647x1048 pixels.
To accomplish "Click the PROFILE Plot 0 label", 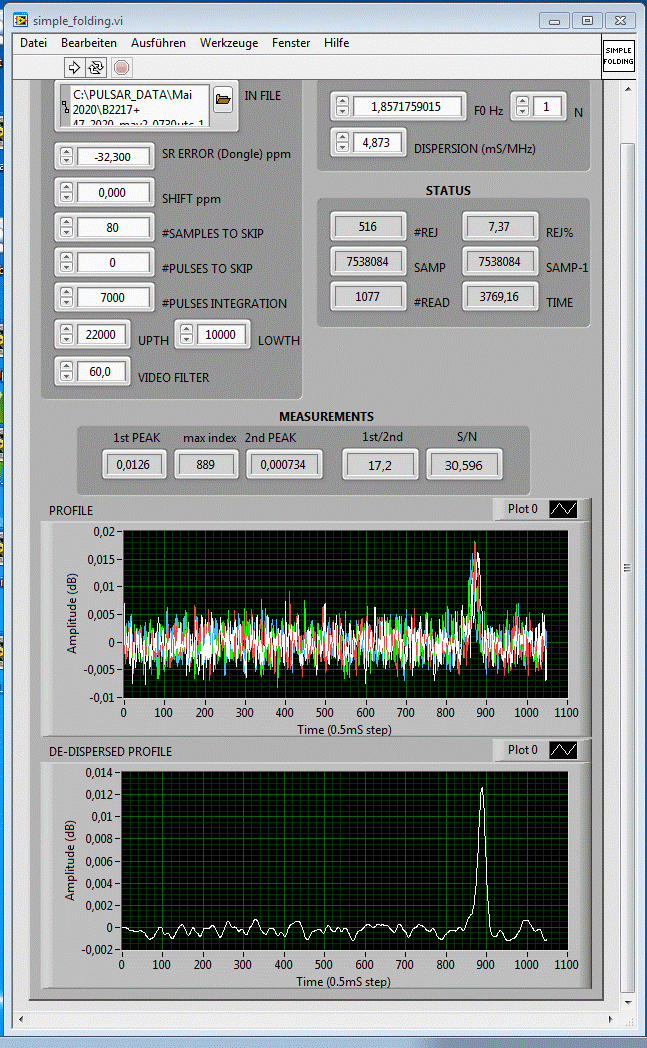I will click(x=523, y=509).
